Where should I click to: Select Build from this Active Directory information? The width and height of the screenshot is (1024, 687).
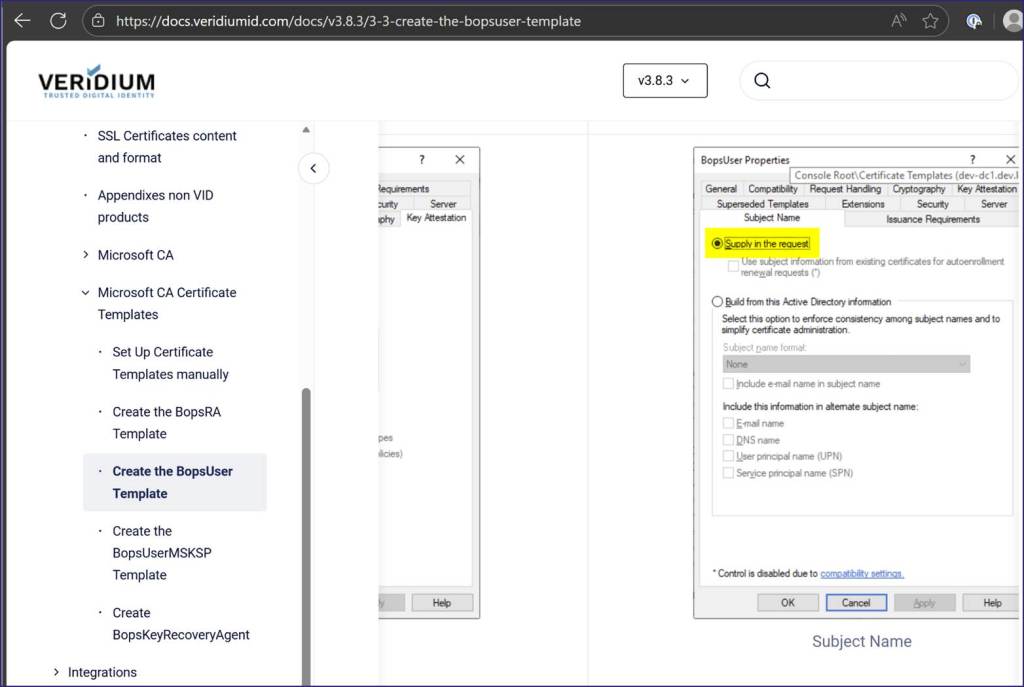point(717,302)
